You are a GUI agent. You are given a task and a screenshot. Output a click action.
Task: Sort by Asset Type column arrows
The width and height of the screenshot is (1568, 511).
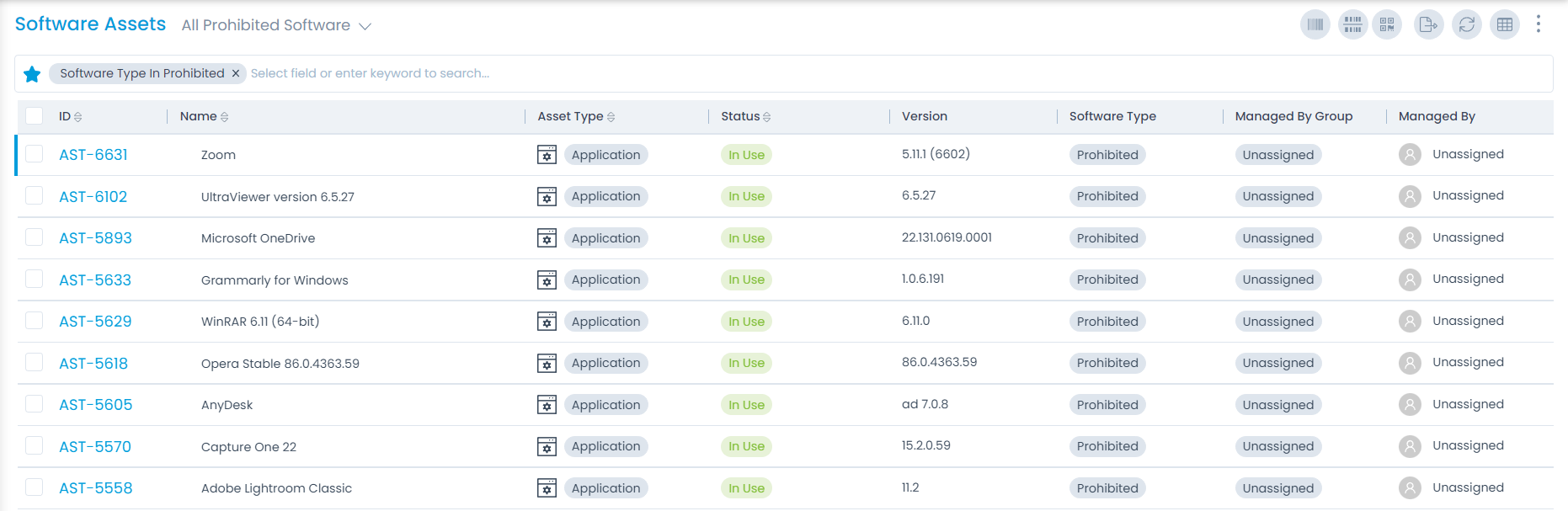[x=611, y=117]
